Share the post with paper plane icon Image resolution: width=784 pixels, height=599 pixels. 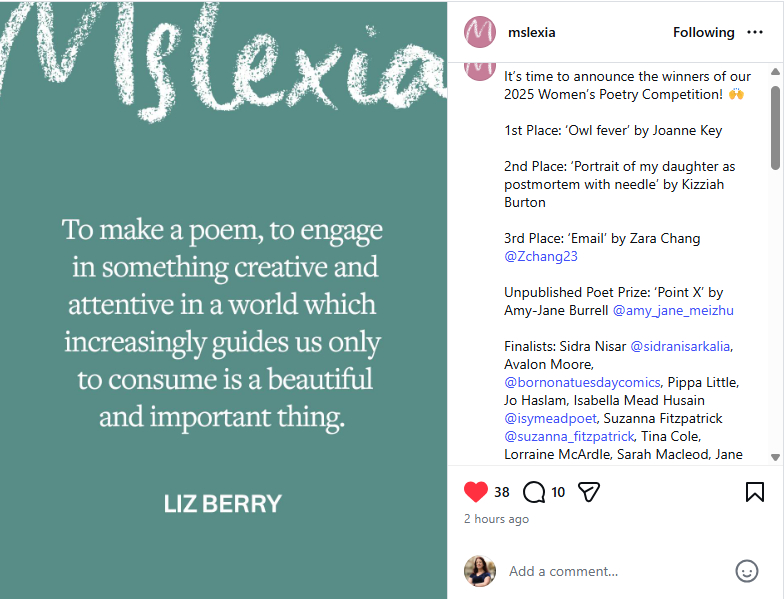pyautogui.click(x=589, y=492)
